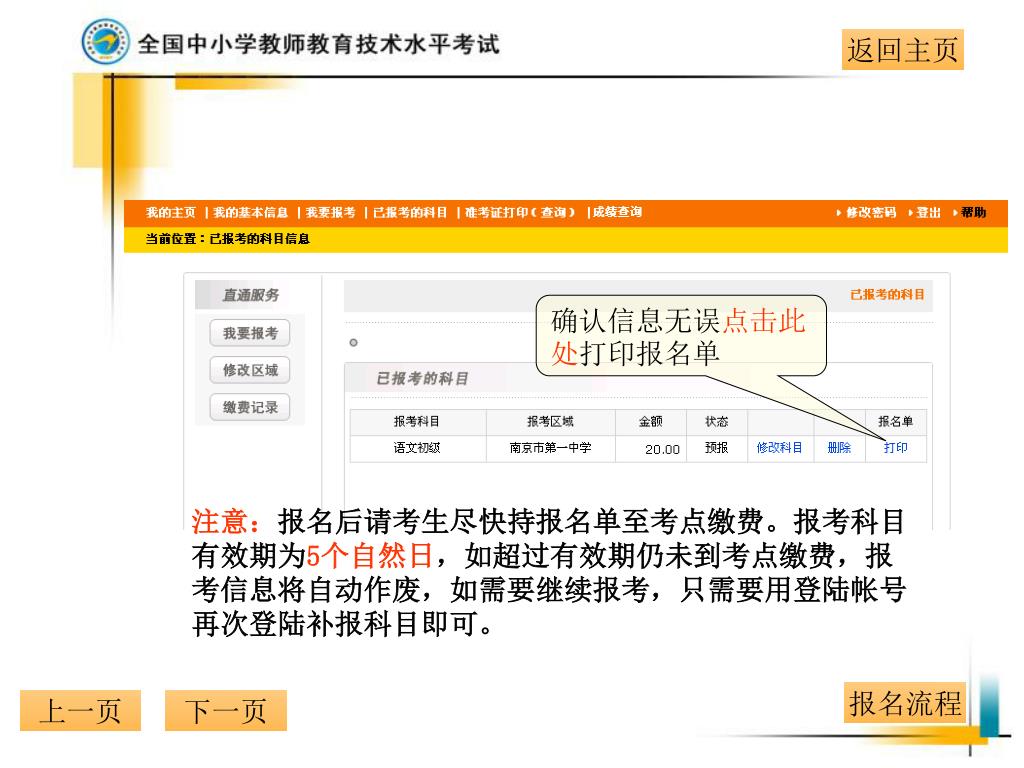Switch to 已报考的科目 nav item
The height and width of the screenshot is (768, 1024).
coord(410,212)
